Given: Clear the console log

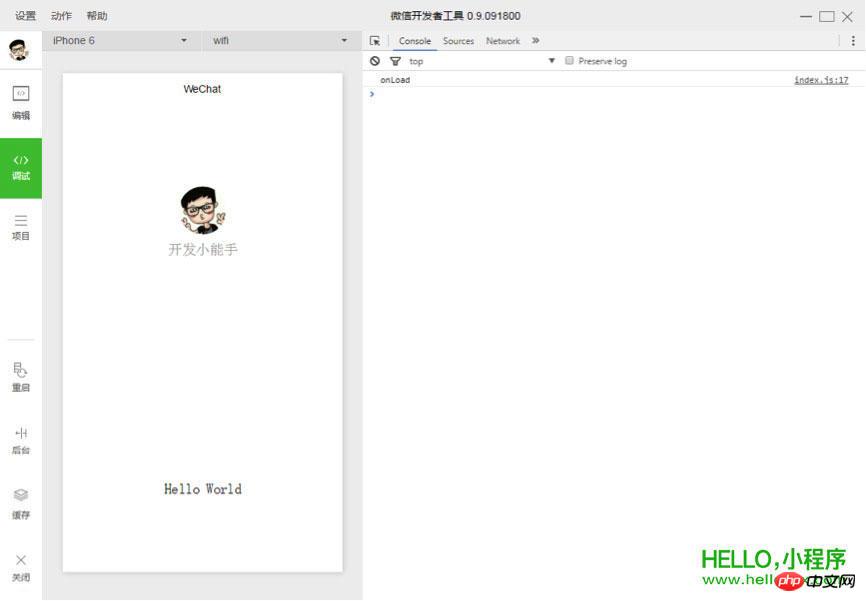Looking at the screenshot, I should 375,61.
